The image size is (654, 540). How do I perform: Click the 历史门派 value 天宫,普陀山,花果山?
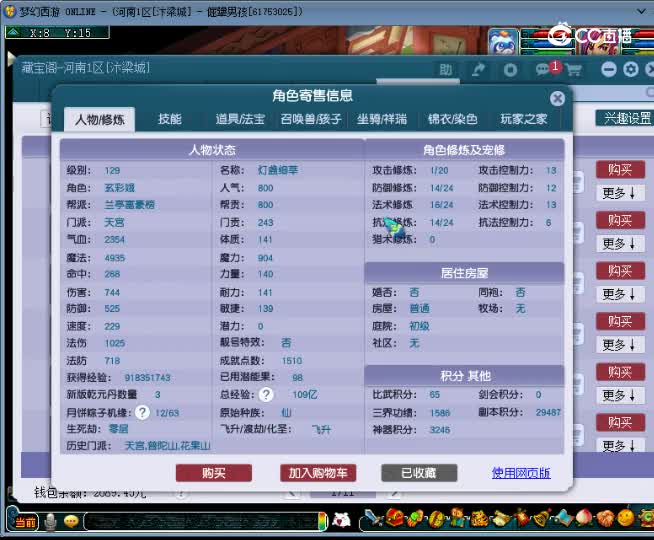[x=167, y=446]
